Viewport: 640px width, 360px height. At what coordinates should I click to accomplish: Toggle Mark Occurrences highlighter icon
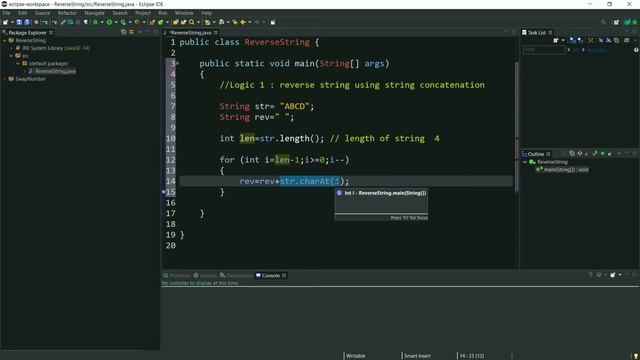pos(63,22)
